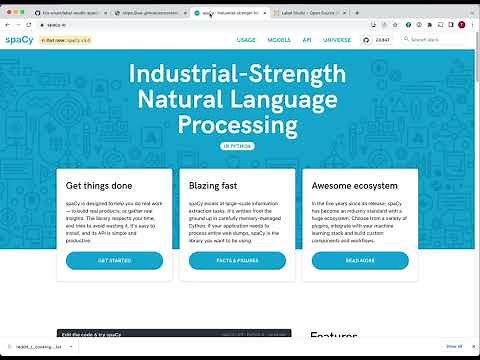Click the search magnifier icon
Screen dimensions: 480x360
tap(406, 39)
